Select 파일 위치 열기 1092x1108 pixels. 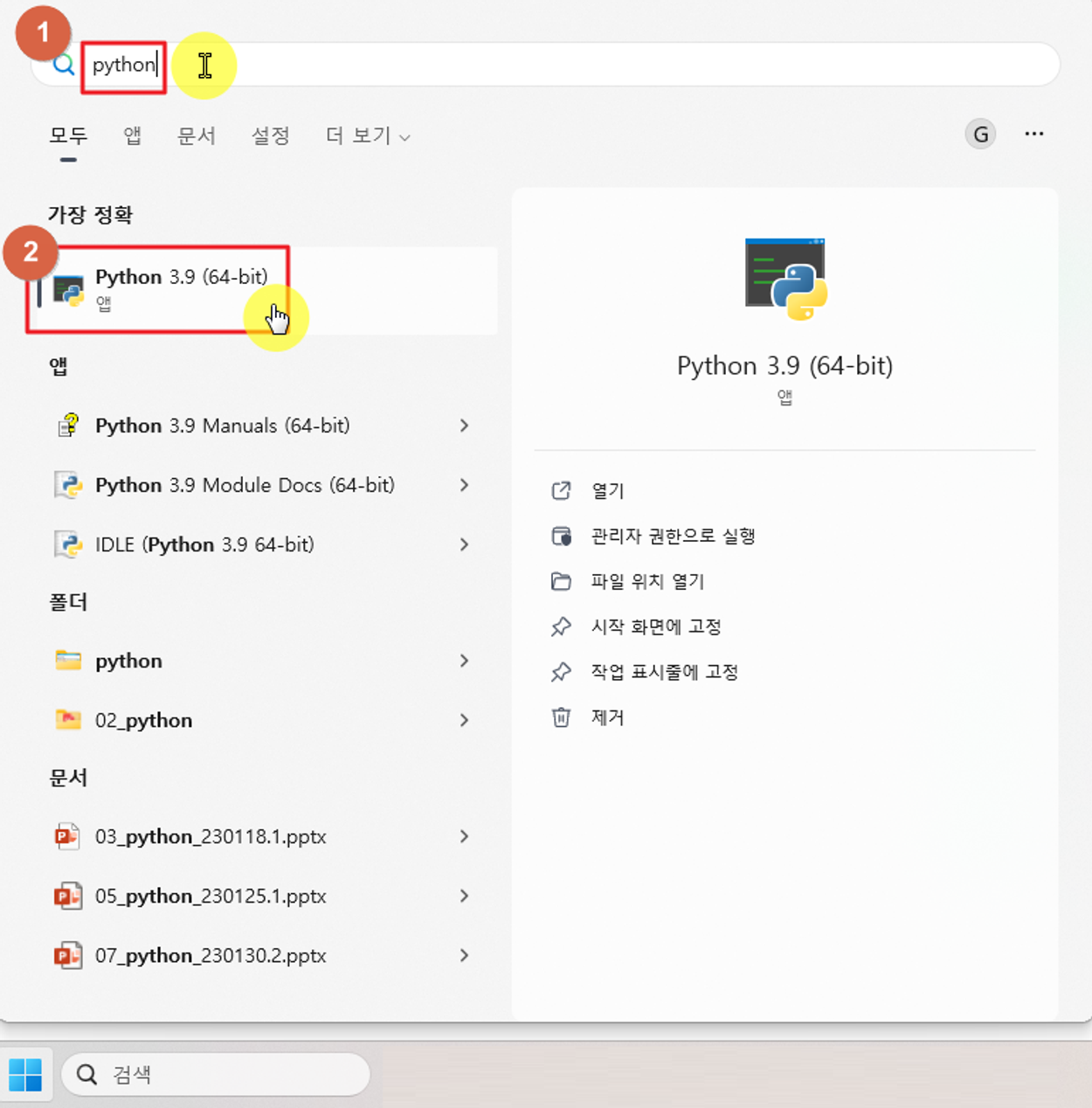click(647, 581)
